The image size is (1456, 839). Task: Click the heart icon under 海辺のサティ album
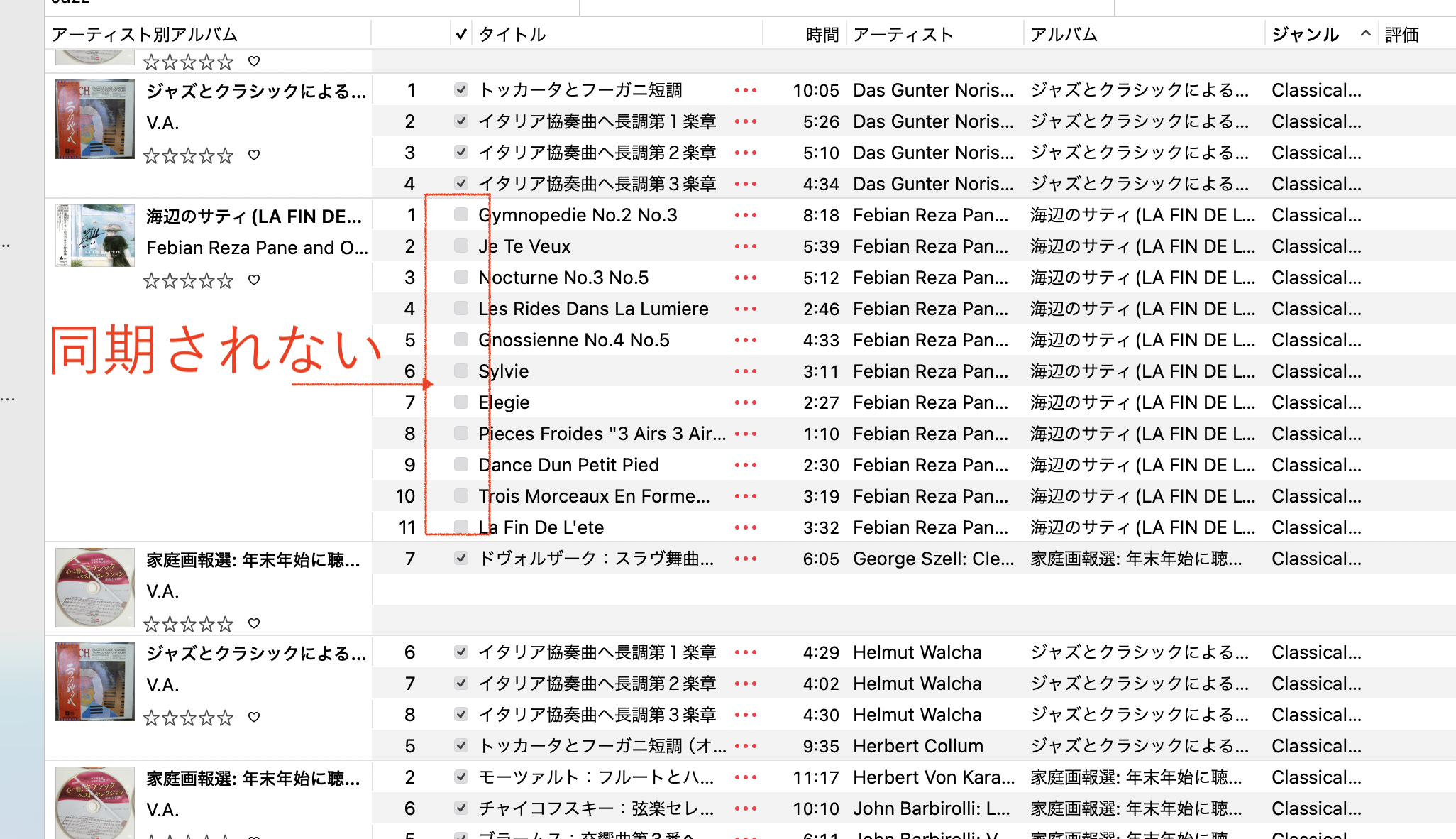[254, 280]
